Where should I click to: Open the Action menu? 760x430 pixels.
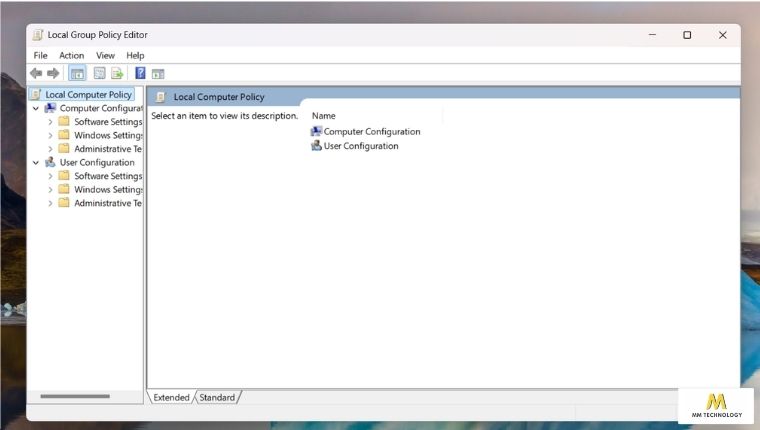tap(72, 55)
